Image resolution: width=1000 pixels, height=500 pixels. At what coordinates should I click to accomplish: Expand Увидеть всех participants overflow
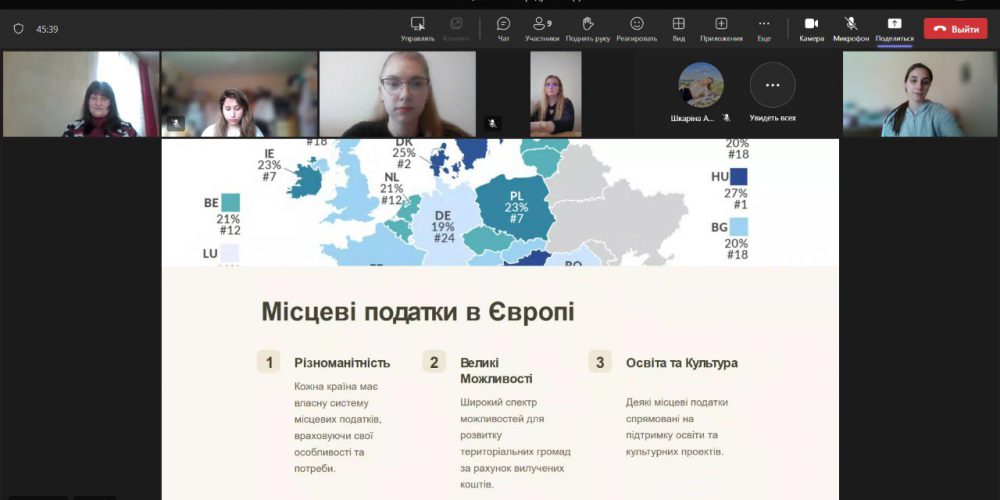[772, 86]
